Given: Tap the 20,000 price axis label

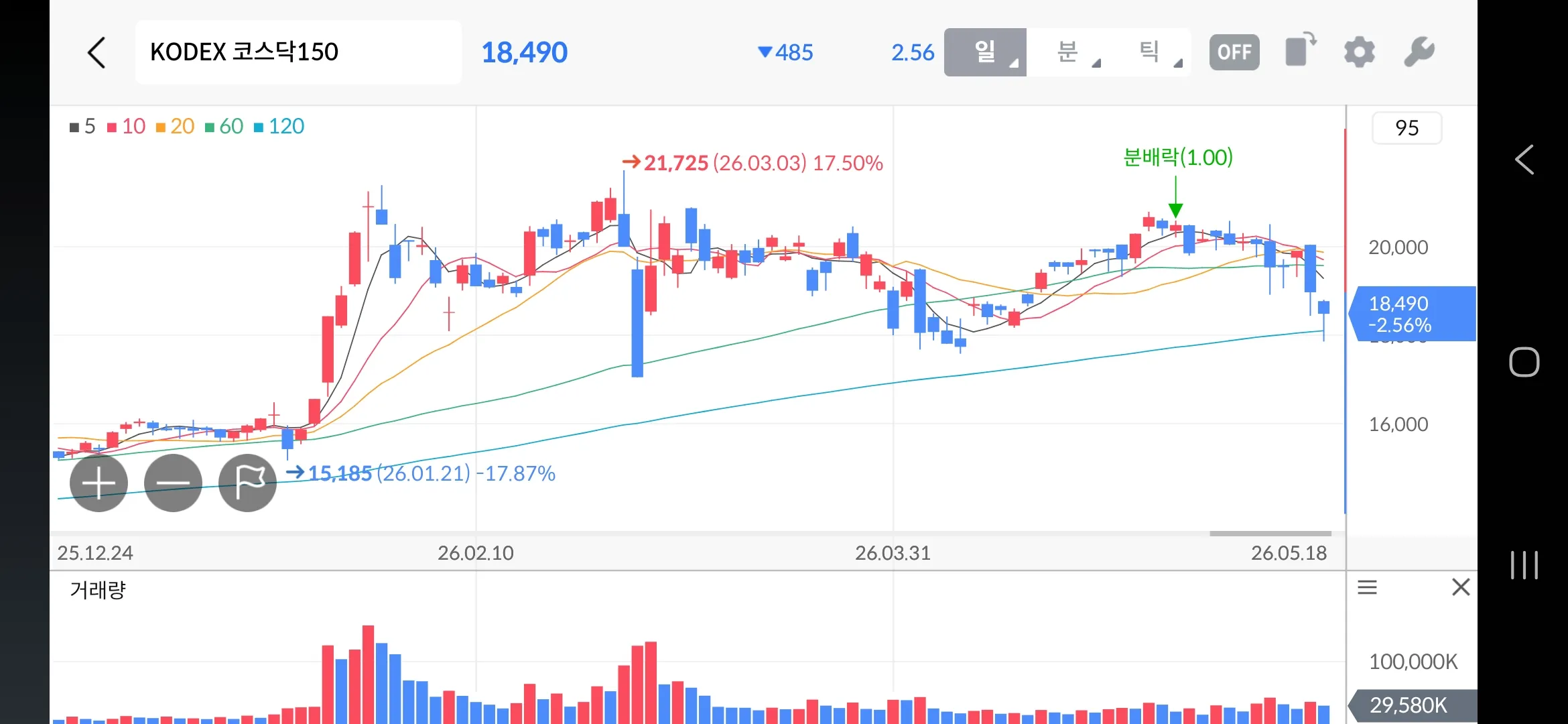Looking at the screenshot, I should (1398, 247).
